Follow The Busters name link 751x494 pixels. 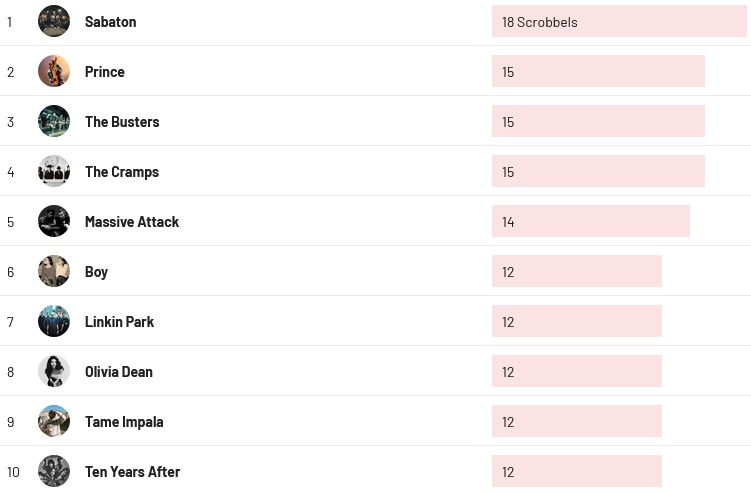coord(122,122)
